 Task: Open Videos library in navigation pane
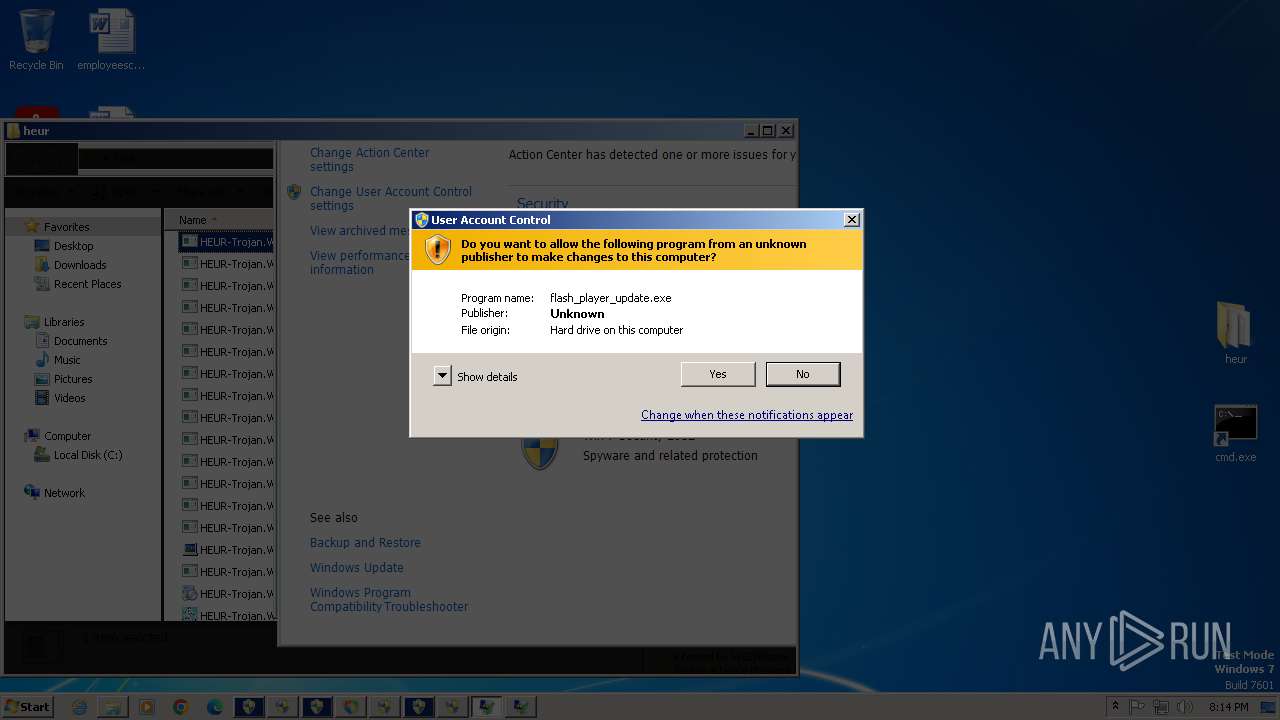[69, 398]
